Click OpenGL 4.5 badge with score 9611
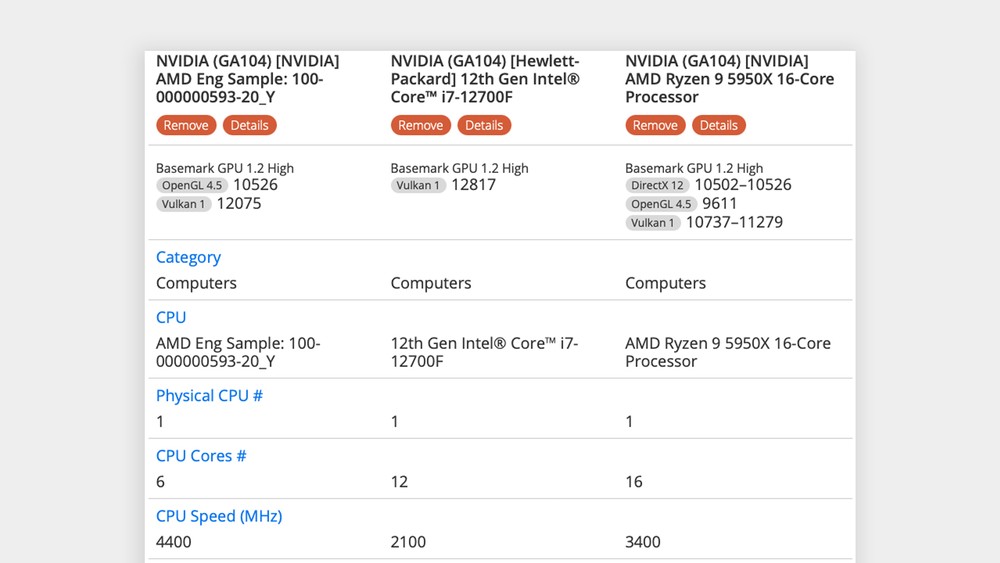Screen dimensions: 1000x563 [x=660, y=204]
